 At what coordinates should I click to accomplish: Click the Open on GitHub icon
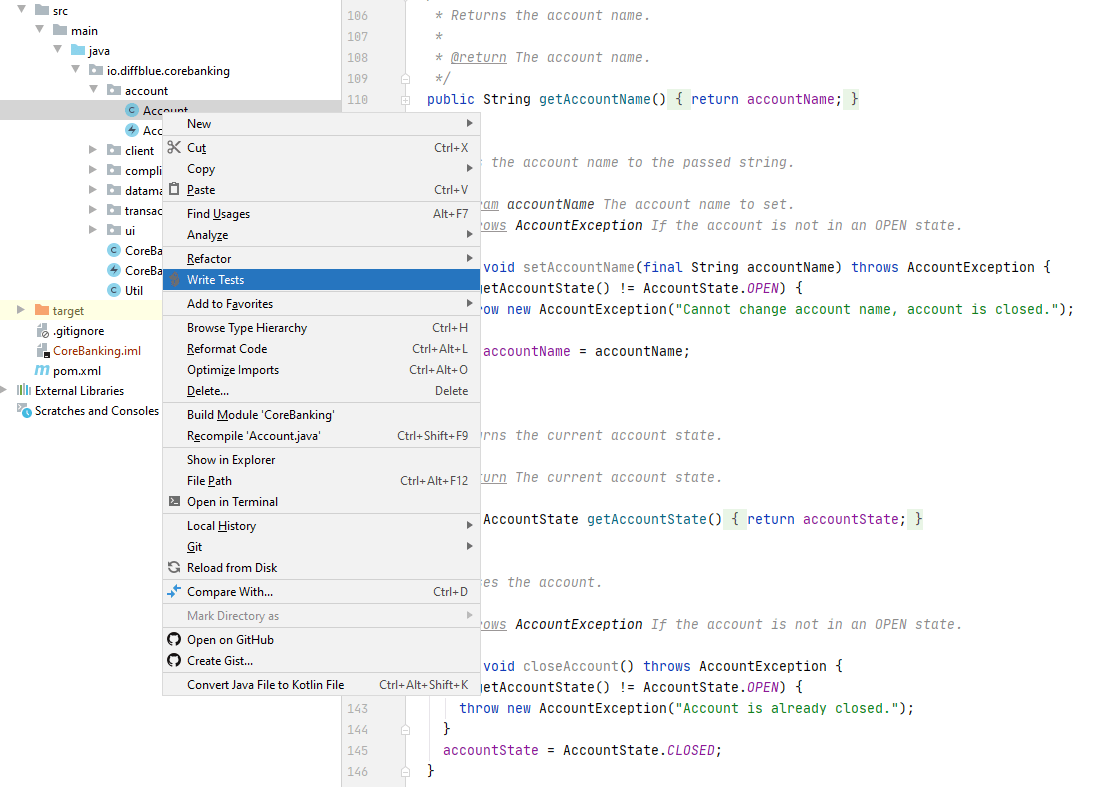click(174, 640)
